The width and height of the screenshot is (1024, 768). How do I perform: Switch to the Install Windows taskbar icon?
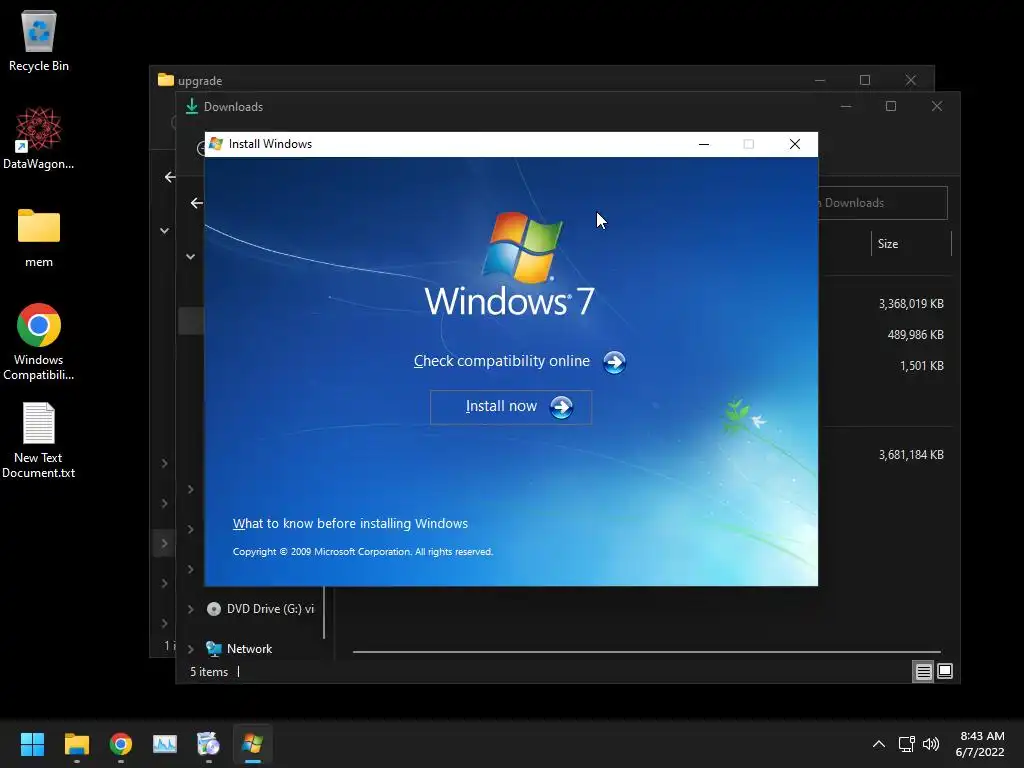click(x=253, y=744)
